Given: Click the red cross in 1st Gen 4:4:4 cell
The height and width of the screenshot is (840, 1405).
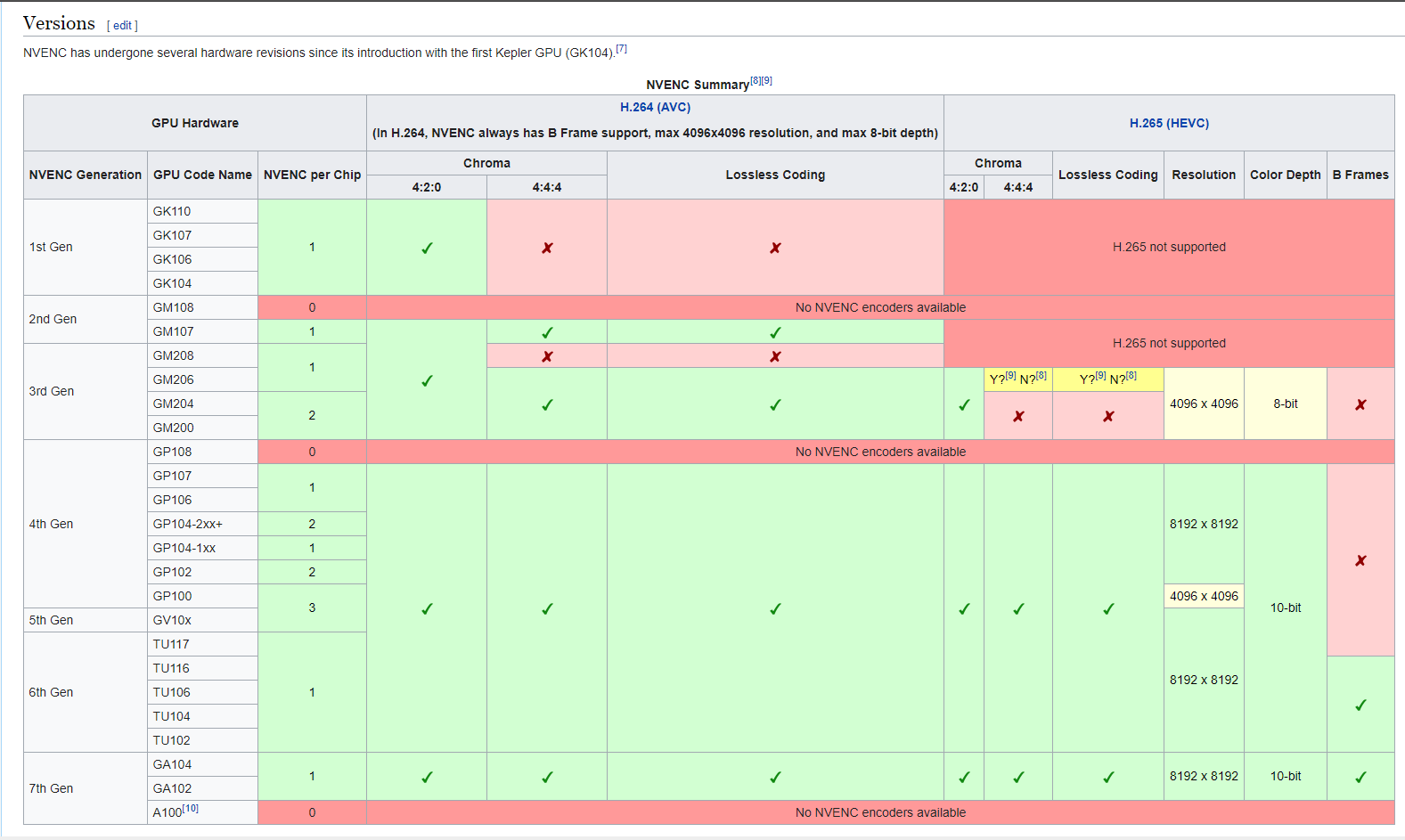Looking at the screenshot, I should [547, 248].
